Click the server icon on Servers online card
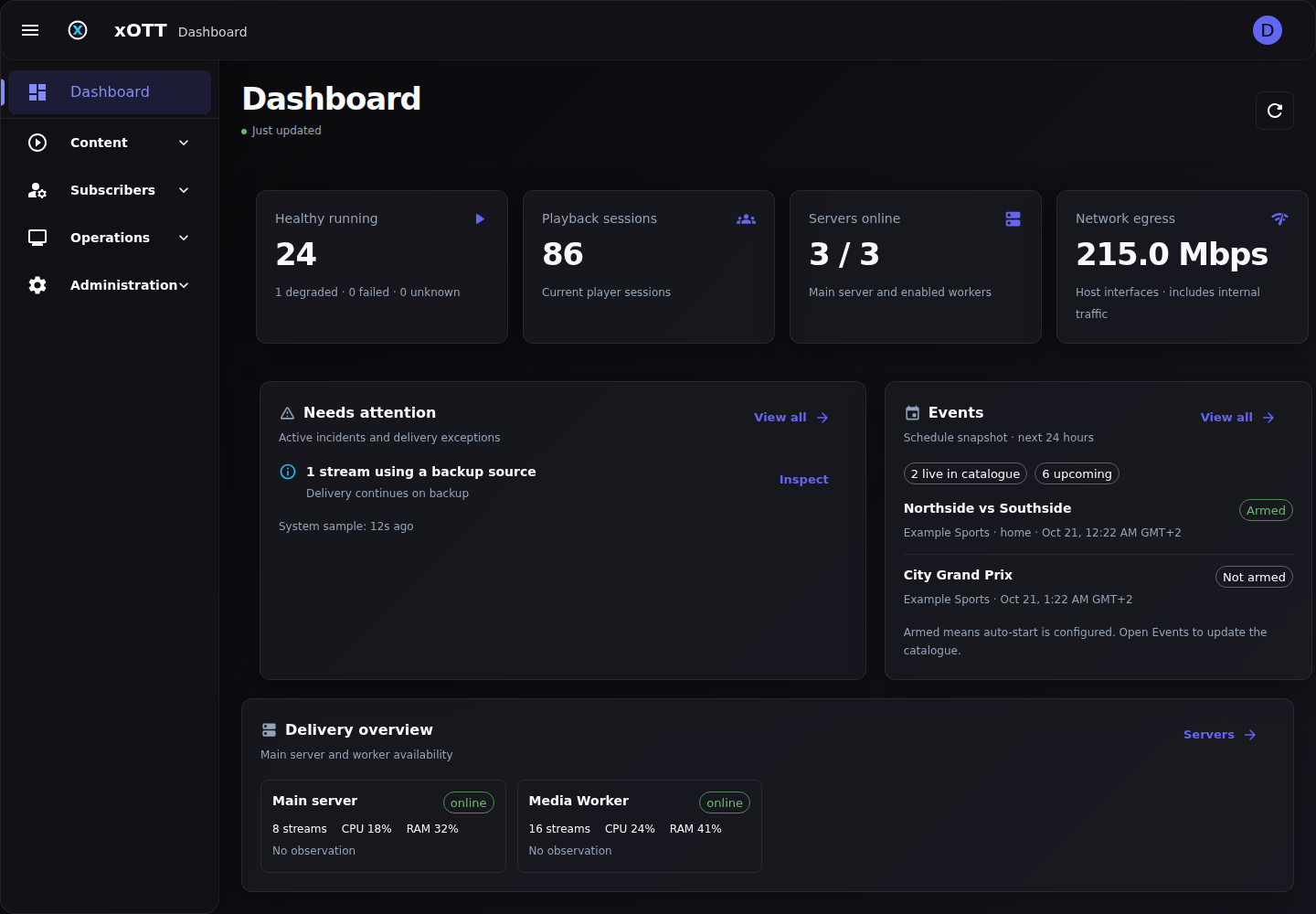 click(x=1013, y=219)
